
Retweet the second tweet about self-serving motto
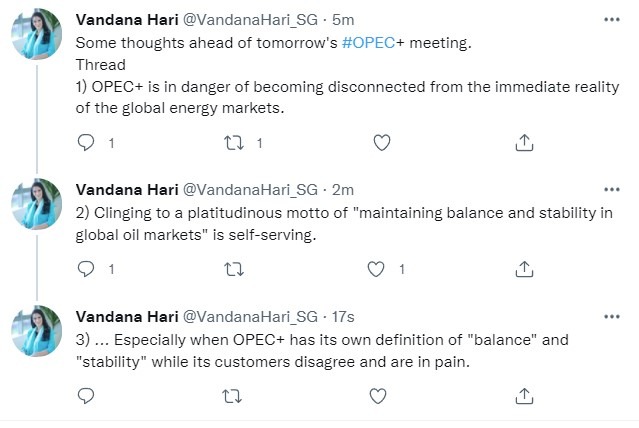(233, 268)
